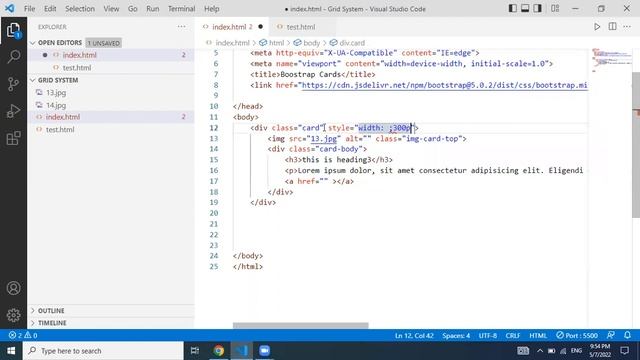Open the Explorer view in activity bar
The height and width of the screenshot is (360, 640).
pos(13,31)
